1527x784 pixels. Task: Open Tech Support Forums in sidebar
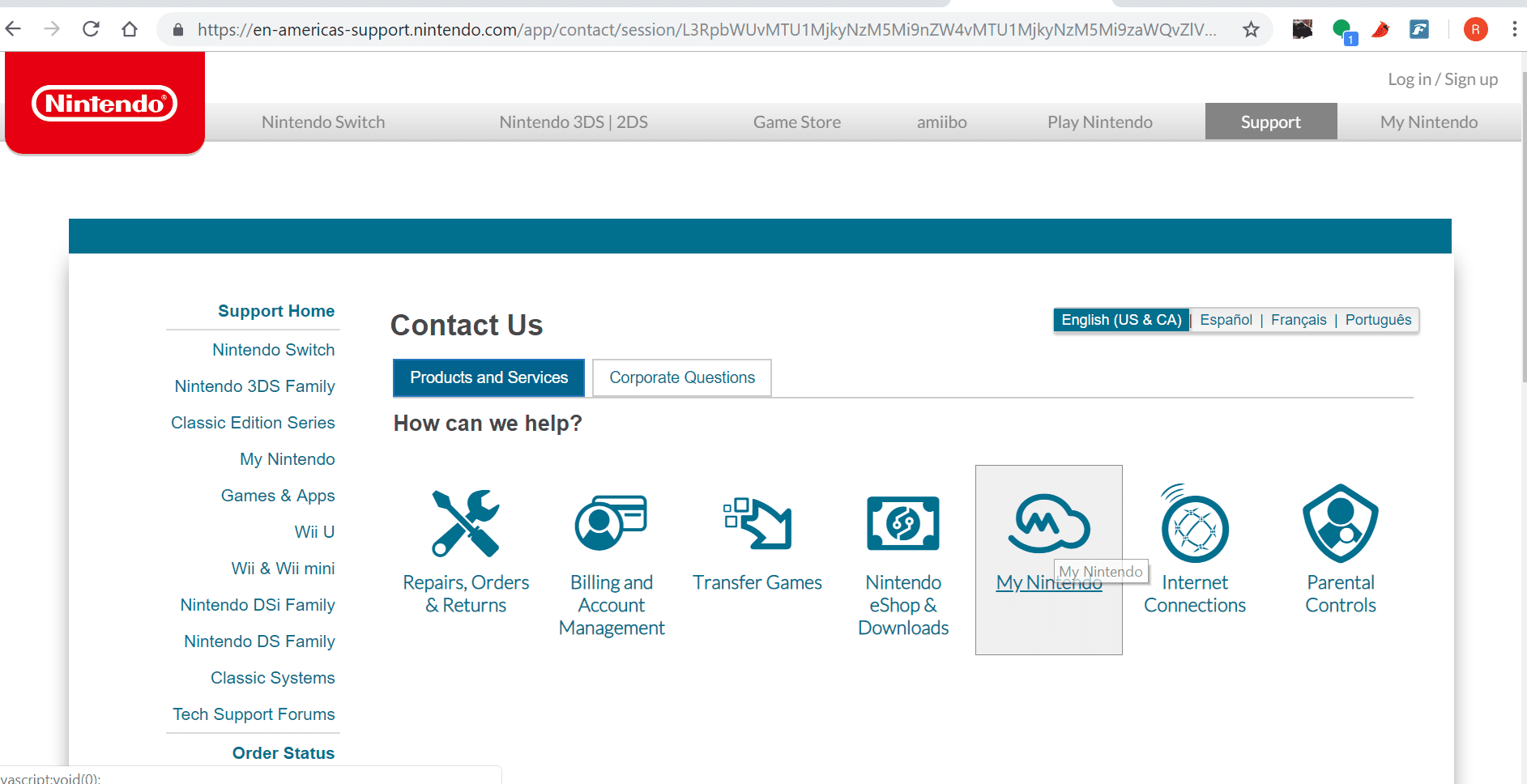tap(254, 714)
